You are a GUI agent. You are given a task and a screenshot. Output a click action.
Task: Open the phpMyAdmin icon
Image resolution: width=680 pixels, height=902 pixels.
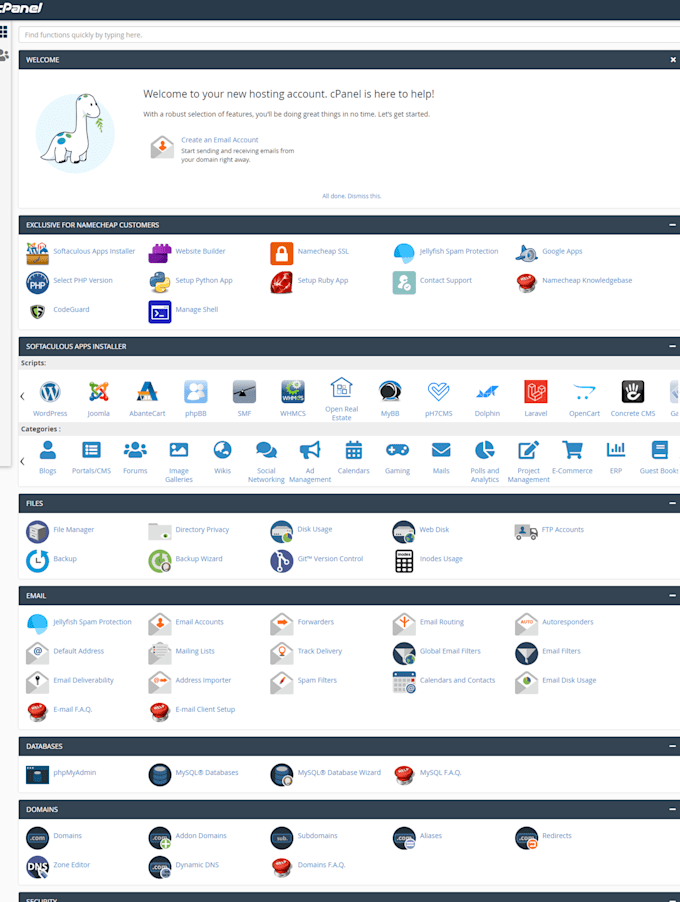tap(37, 774)
